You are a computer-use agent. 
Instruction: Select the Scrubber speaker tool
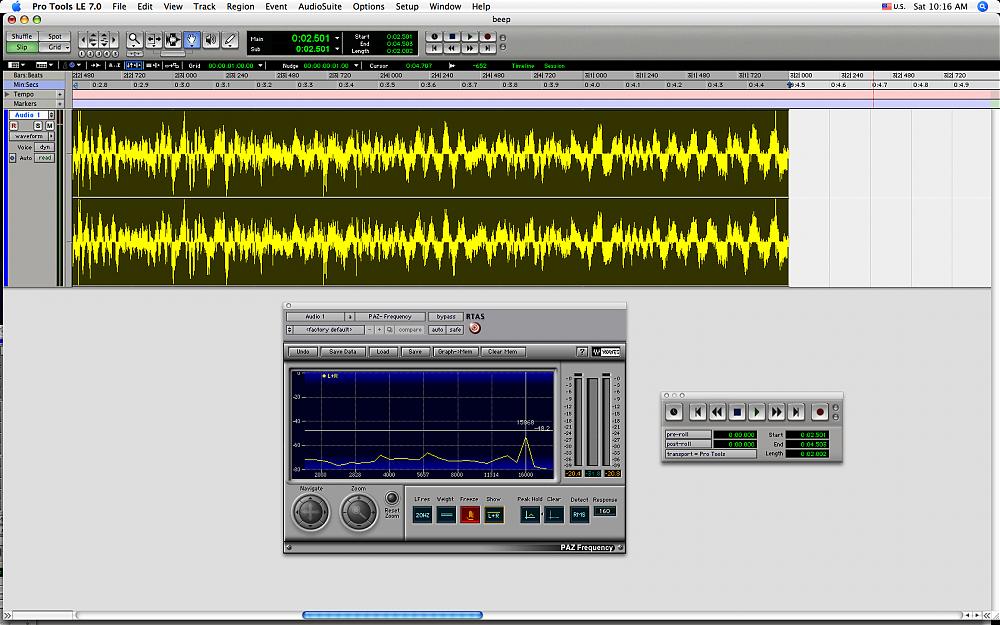(x=211, y=40)
